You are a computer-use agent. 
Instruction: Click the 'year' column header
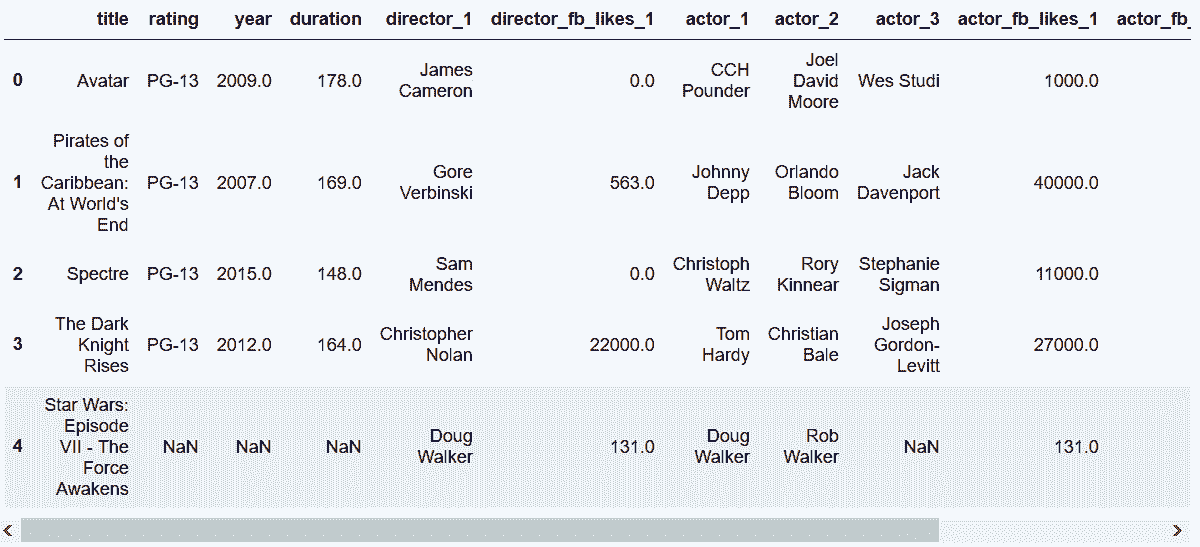click(253, 19)
